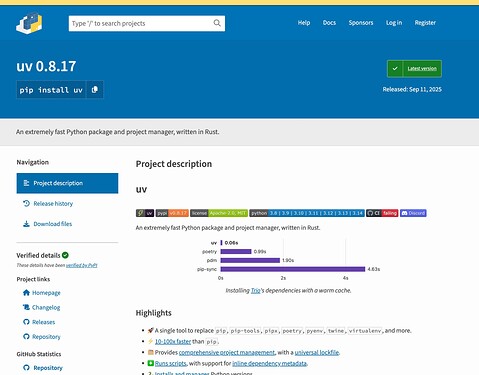Click the Discord badge
Image resolution: width=479 pixels, height=375 pixels.
point(413,213)
